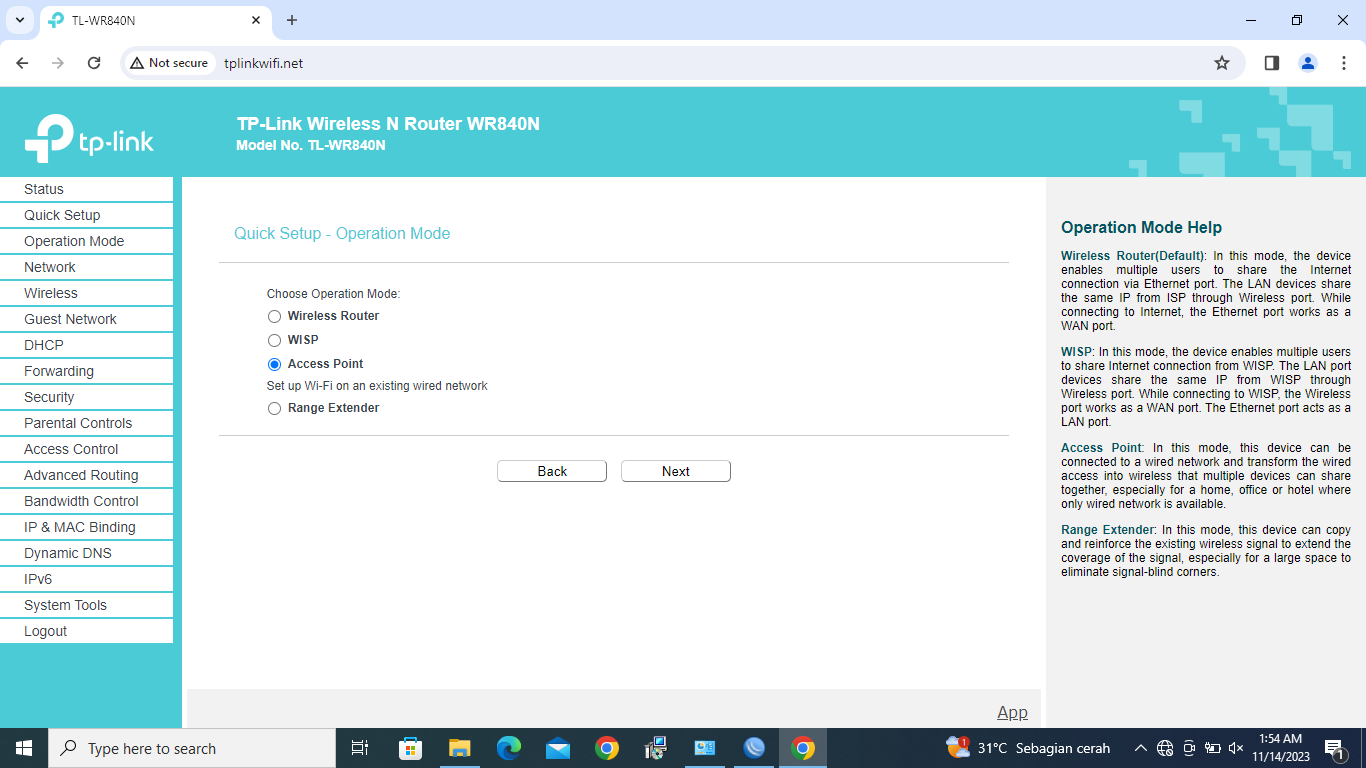The image size is (1366, 768).
Task: Select Wireless Router operation mode
Action: tap(274, 316)
